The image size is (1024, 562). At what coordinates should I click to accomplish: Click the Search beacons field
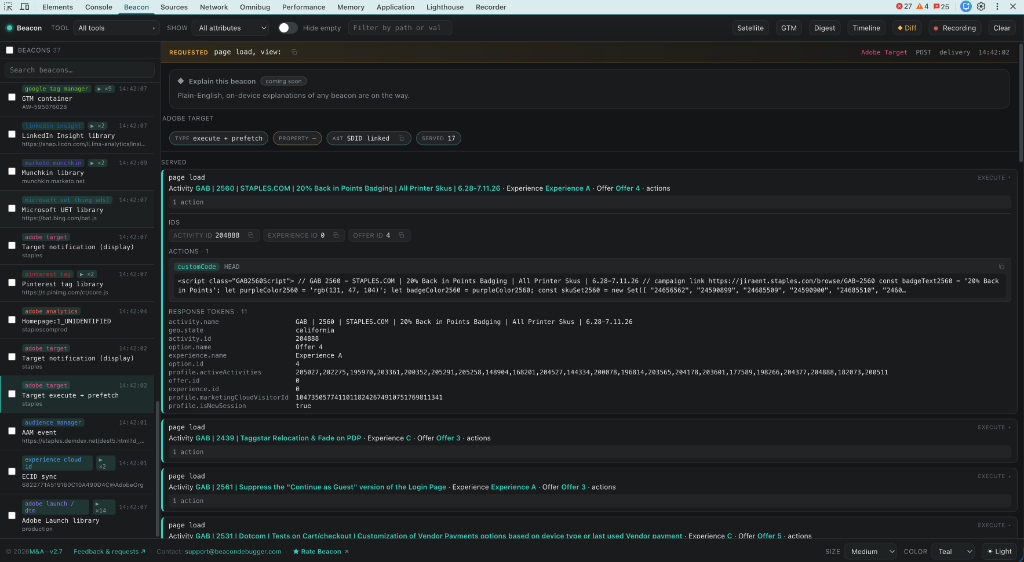point(79,70)
